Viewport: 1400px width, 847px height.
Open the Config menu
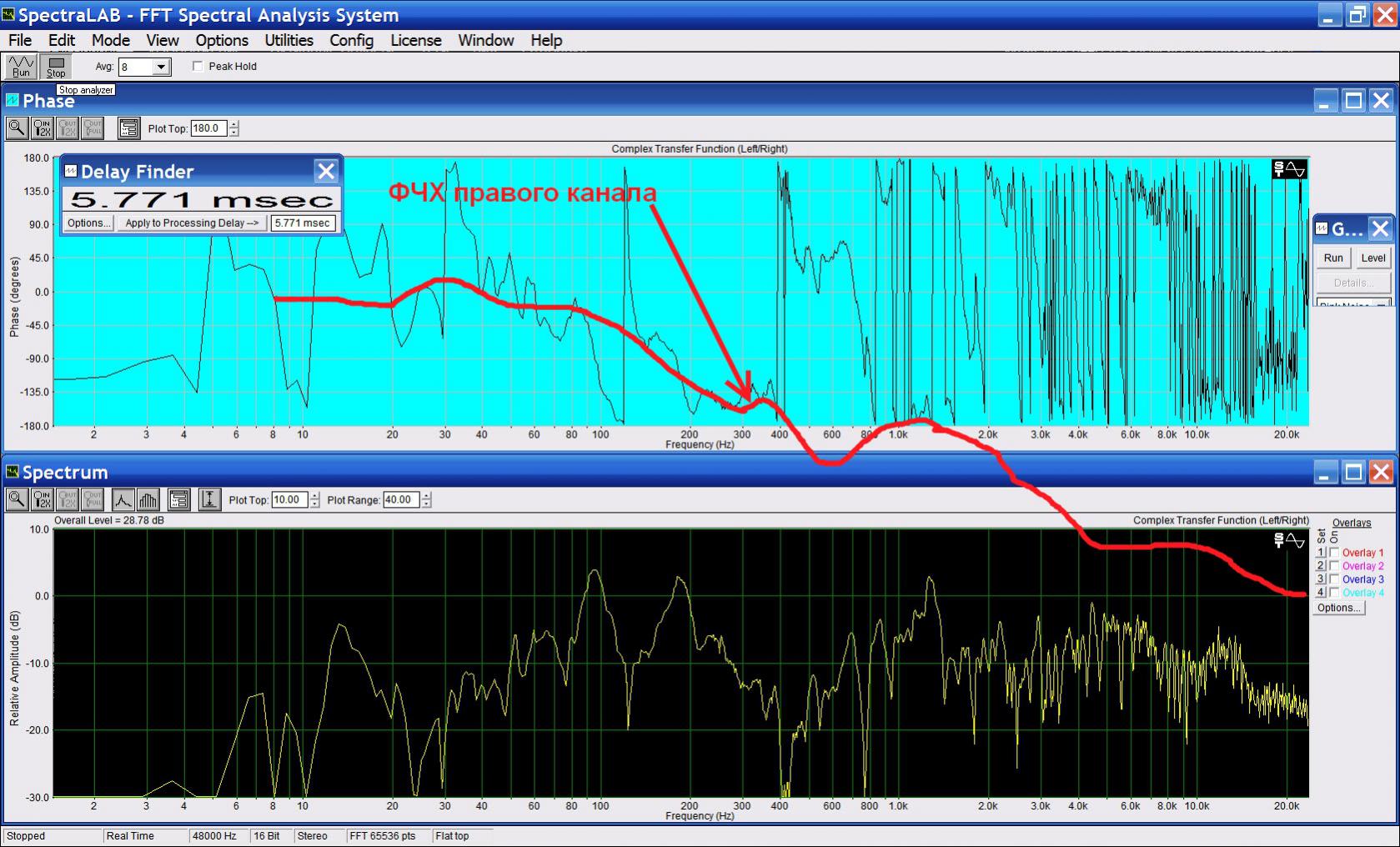pyautogui.click(x=351, y=40)
